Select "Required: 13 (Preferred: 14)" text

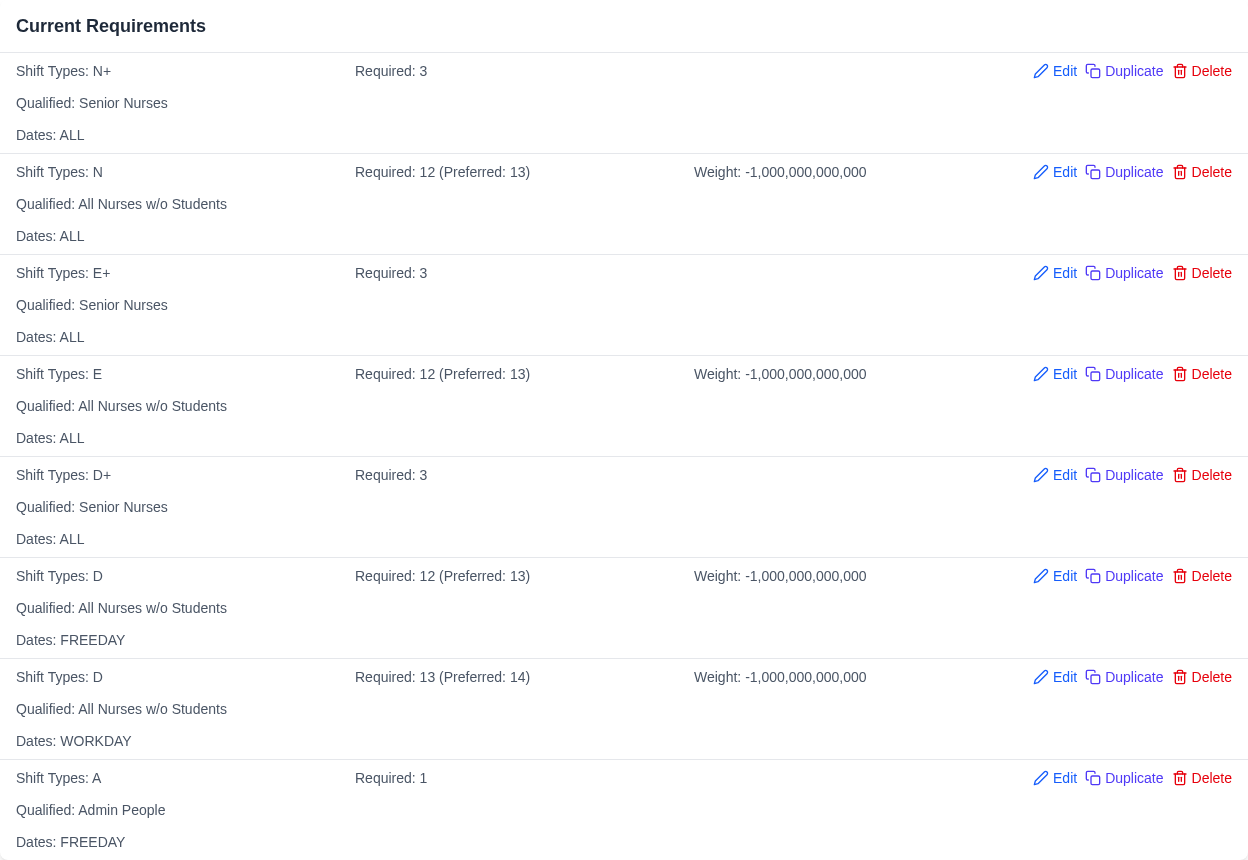[443, 677]
